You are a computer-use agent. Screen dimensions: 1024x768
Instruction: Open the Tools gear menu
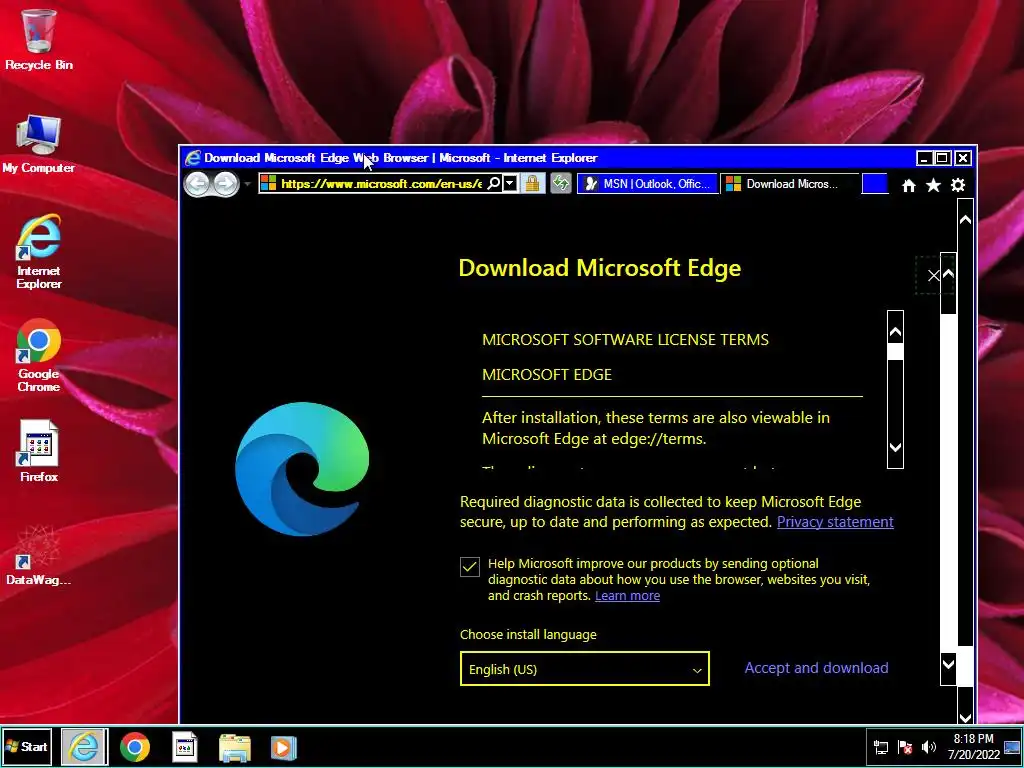(958, 185)
